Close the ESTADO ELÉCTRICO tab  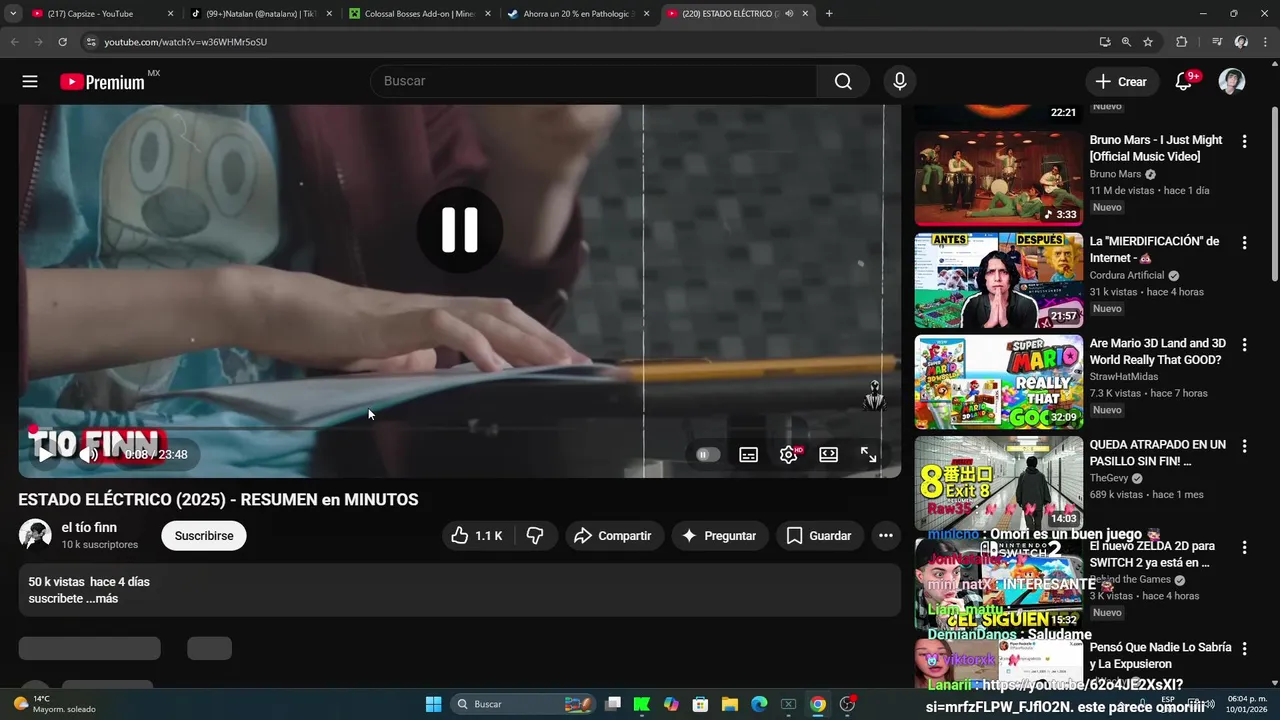806,14
